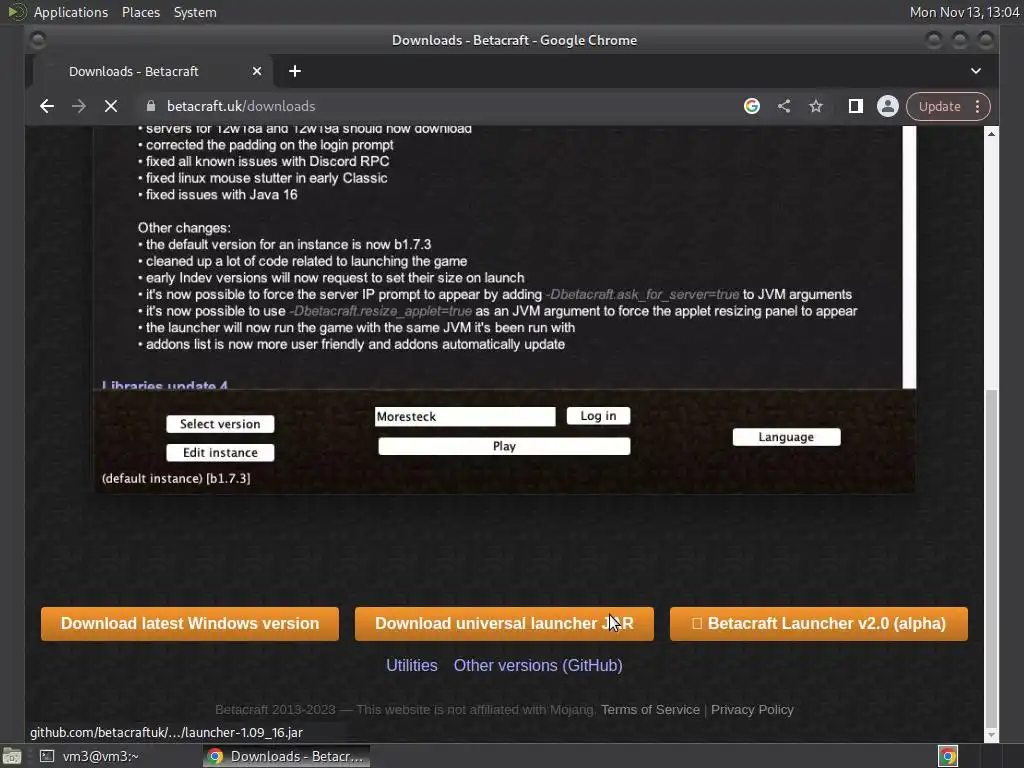Image resolution: width=1024 pixels, height=768 pixels.
Task: Click the Moresteck username field
Action: coord(465,417)
